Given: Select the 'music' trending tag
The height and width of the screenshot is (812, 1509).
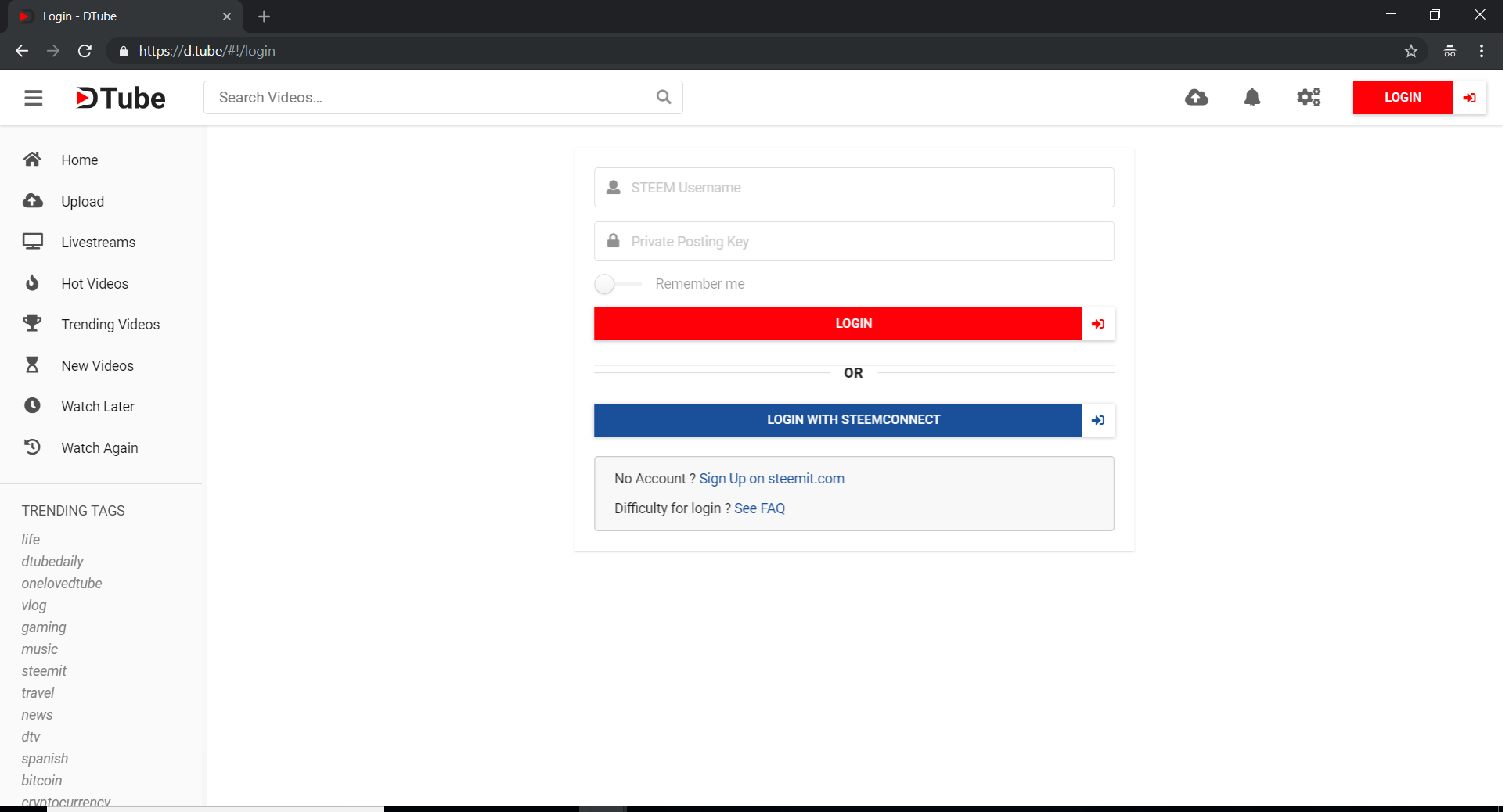Looking at the screenshot, I should [40, 649].
